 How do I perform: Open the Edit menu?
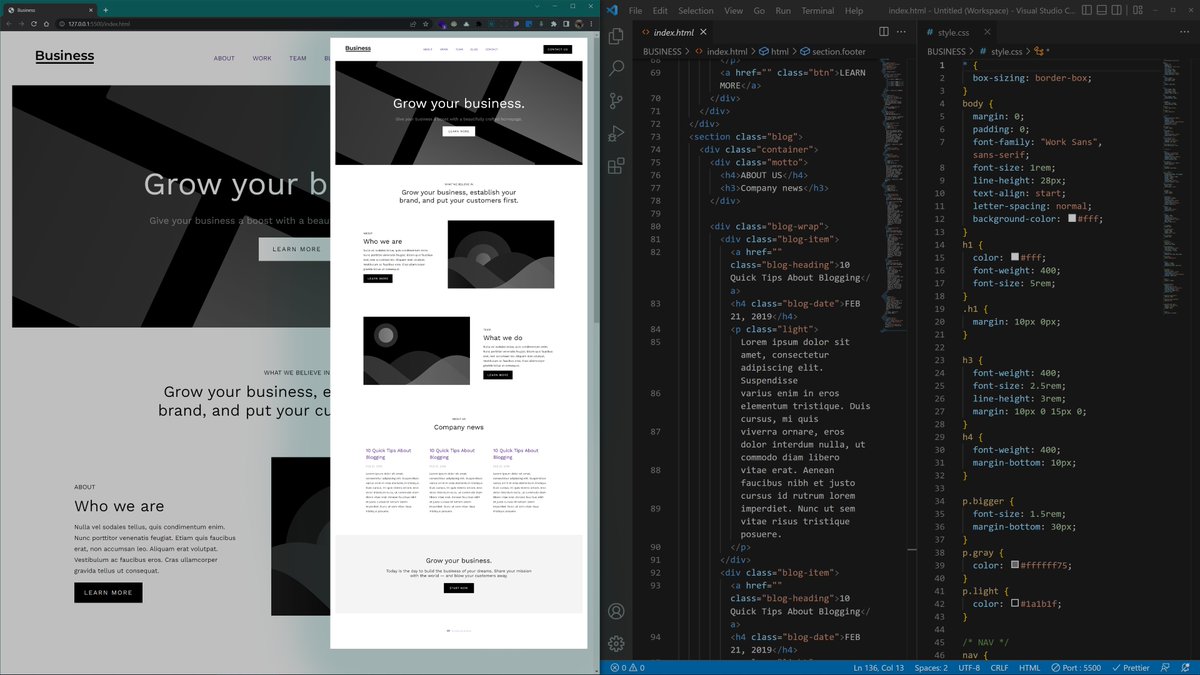(660, 10)
